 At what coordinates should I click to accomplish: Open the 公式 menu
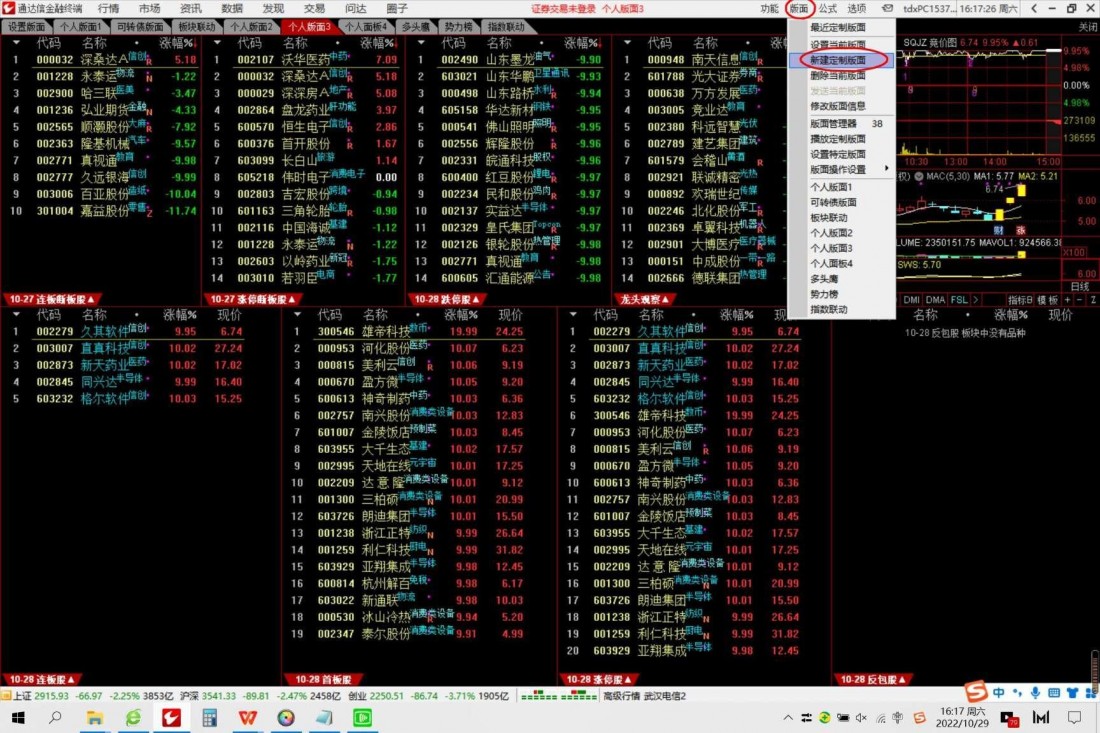click(x=828, y=8)
